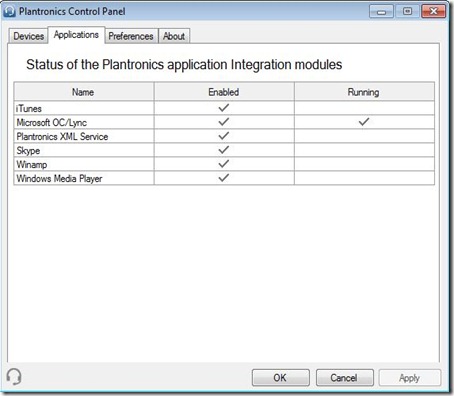454x396 pixels.
Task: Click the headset status icon at bottom left
Action: click(x=14, y=377)
